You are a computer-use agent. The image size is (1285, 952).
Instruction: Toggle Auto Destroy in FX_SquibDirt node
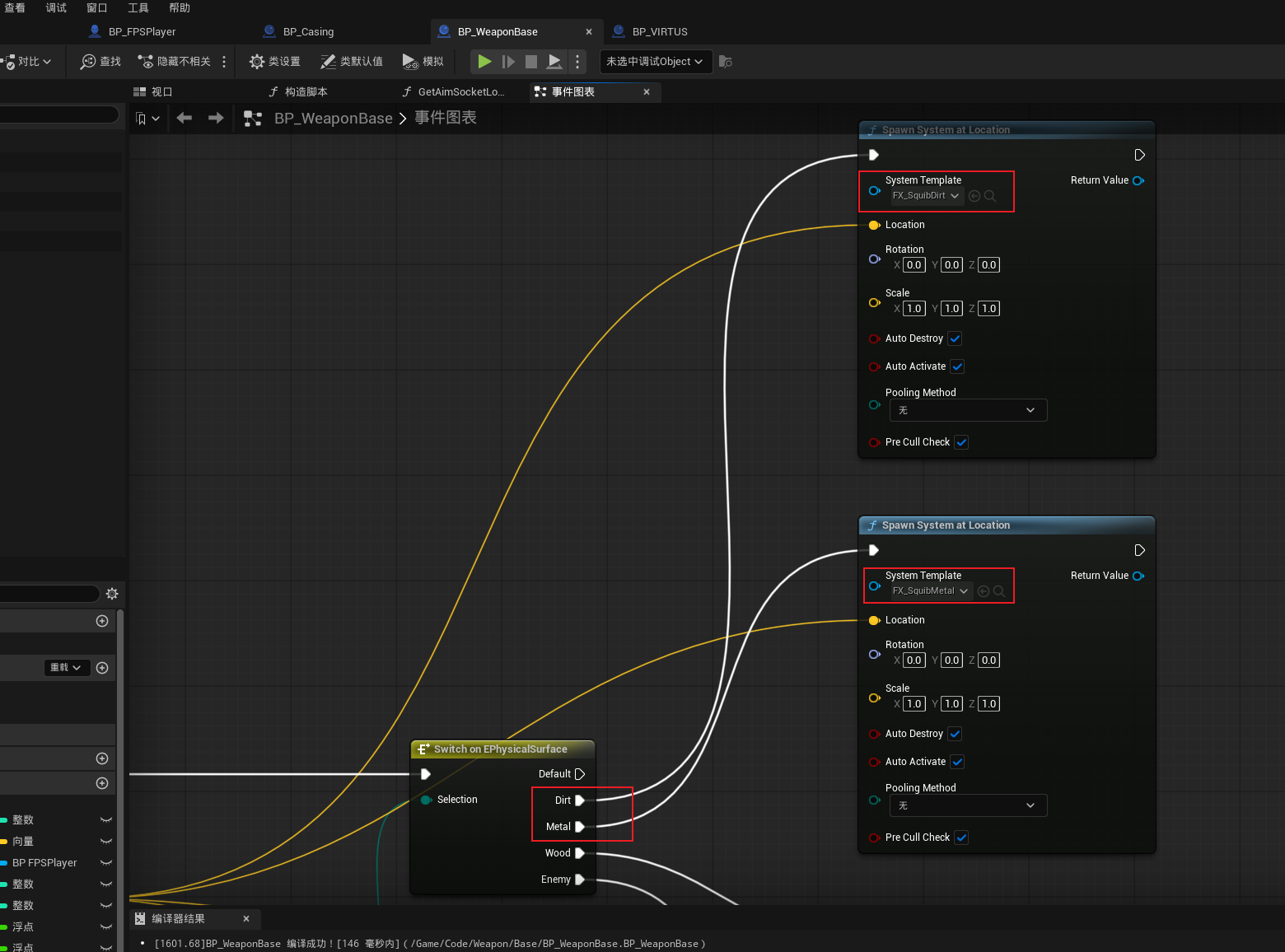[955, 338]
